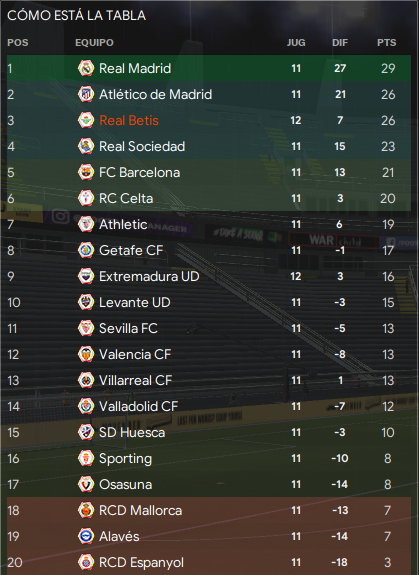Click the RCD Espanyol crest icon

pyautogui.click(x=86, y=563)
